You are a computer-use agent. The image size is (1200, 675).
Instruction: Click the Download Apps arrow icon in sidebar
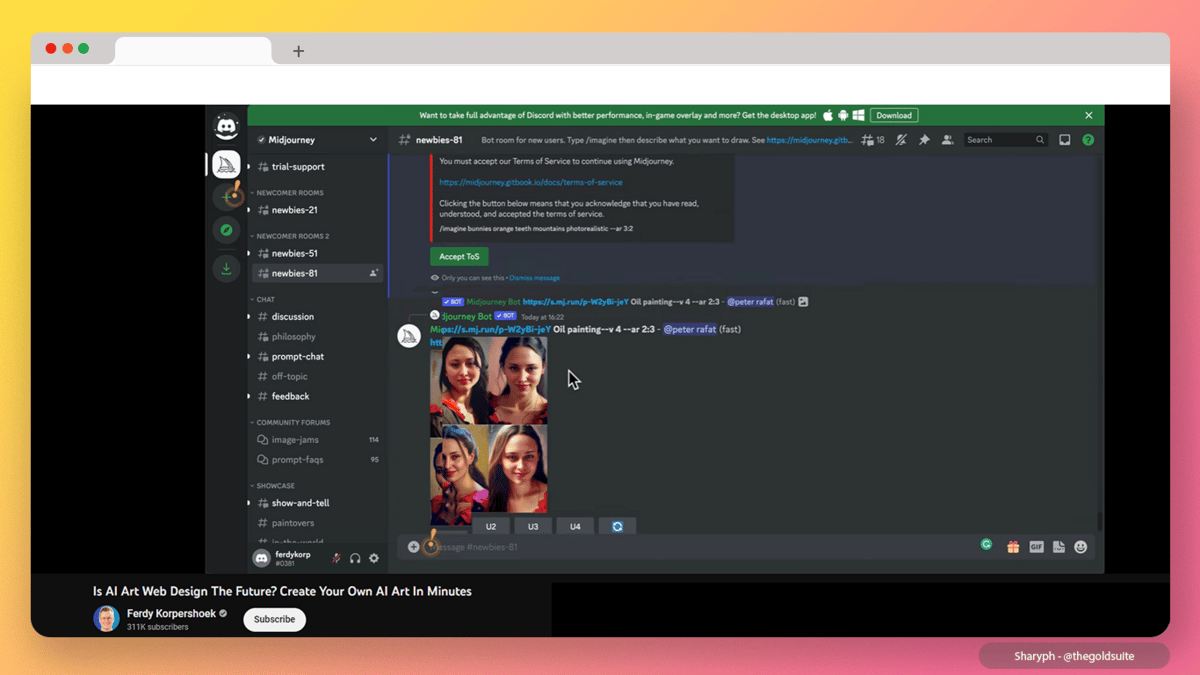click(x=226, y=269)
